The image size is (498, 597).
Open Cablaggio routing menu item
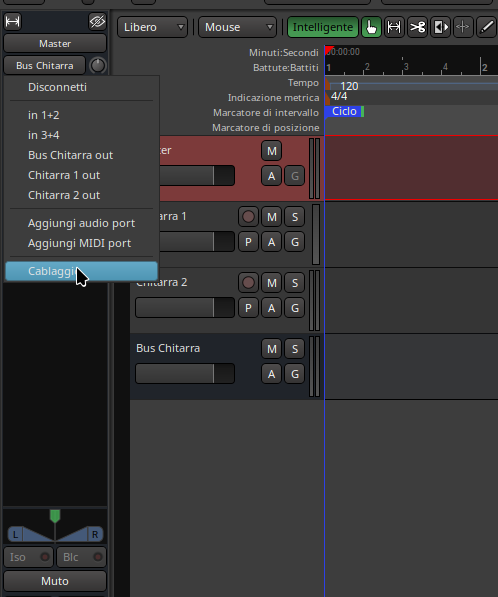[x=81, y=271]
